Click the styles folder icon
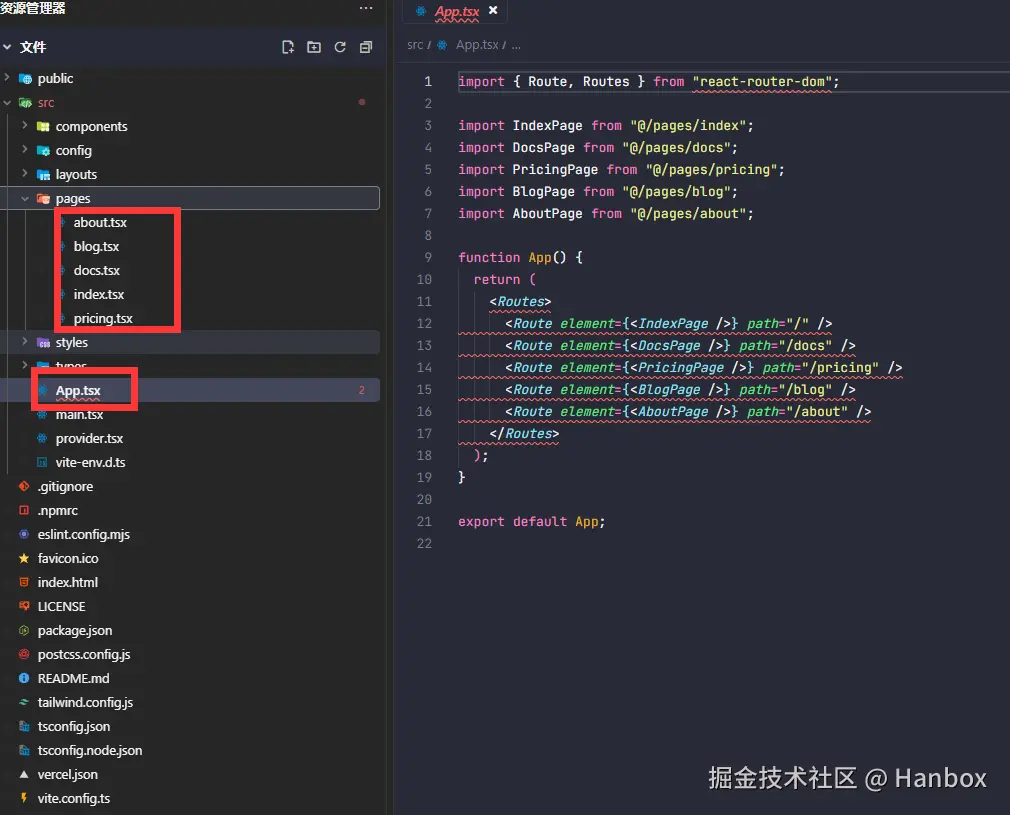1010x815 pixels. click(43, 343)
